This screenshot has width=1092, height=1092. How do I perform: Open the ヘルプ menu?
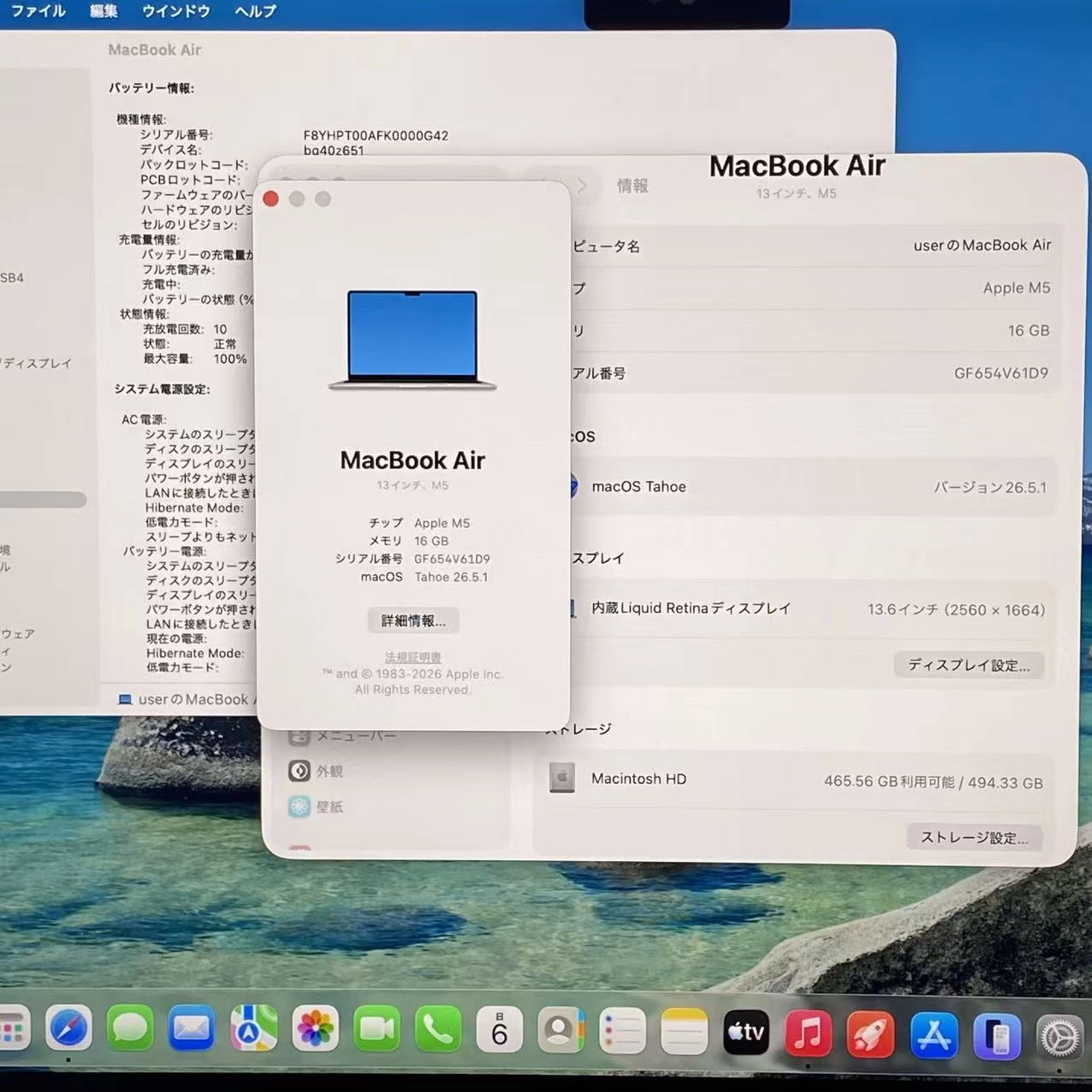[255, 11]
